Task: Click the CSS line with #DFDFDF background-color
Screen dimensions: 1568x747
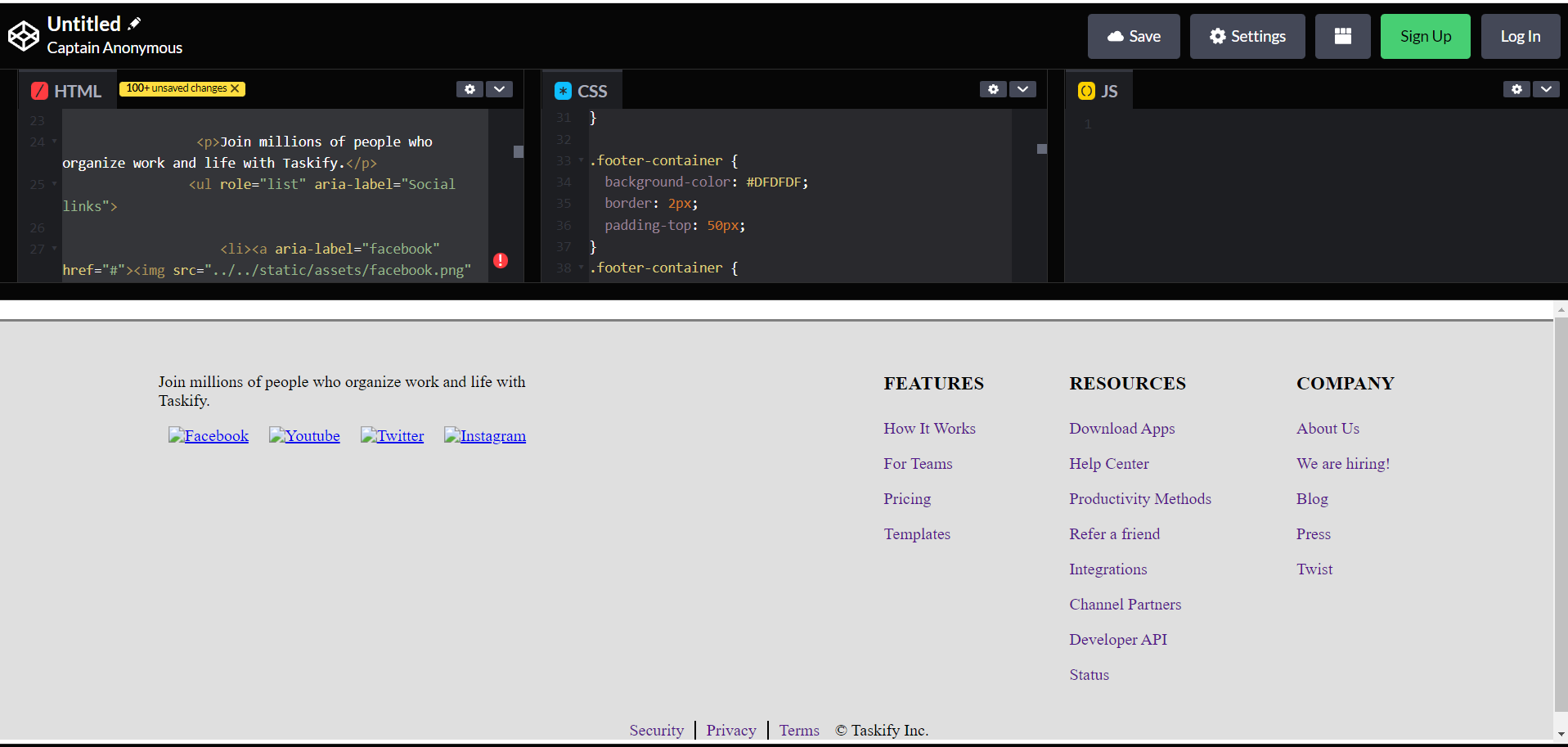Action: [x=706, y=182]
